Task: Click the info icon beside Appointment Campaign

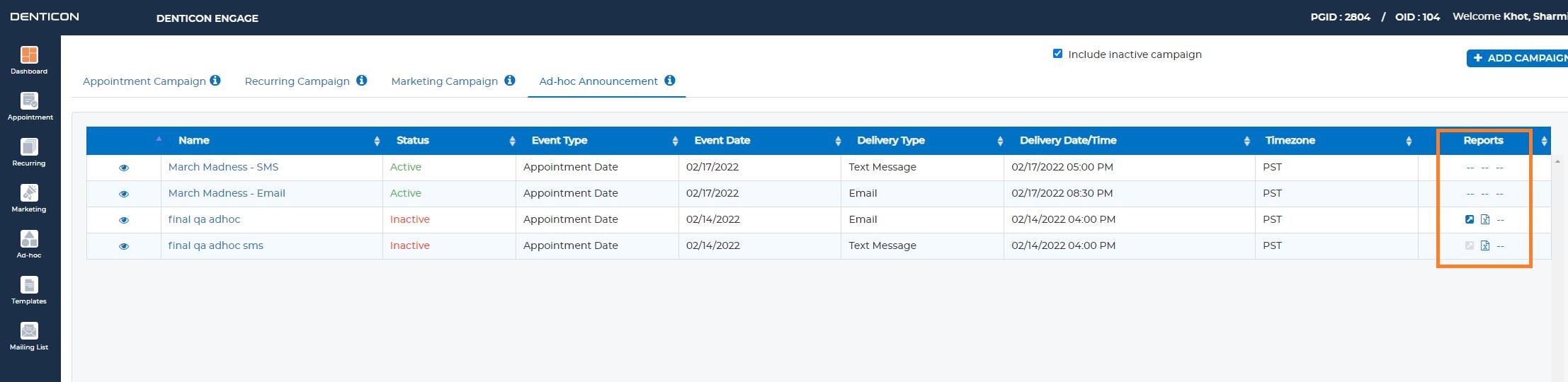Action: click(215, 81)
